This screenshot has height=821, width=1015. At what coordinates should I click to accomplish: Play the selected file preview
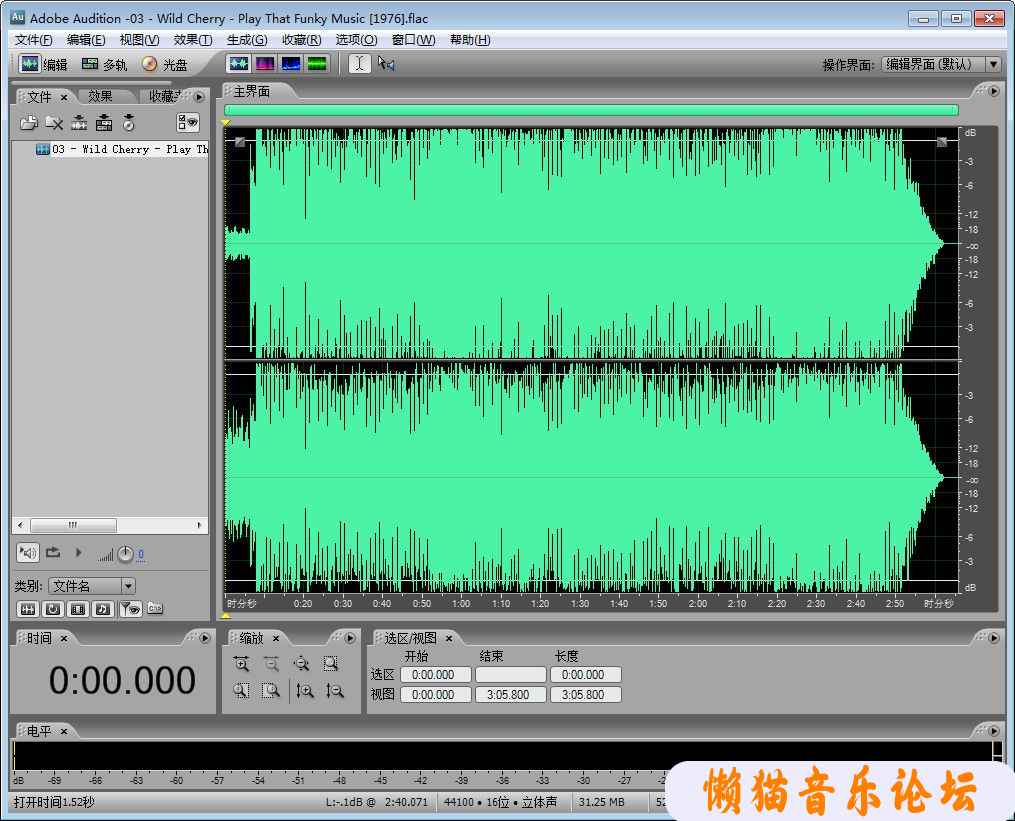[x=78, y=553]
